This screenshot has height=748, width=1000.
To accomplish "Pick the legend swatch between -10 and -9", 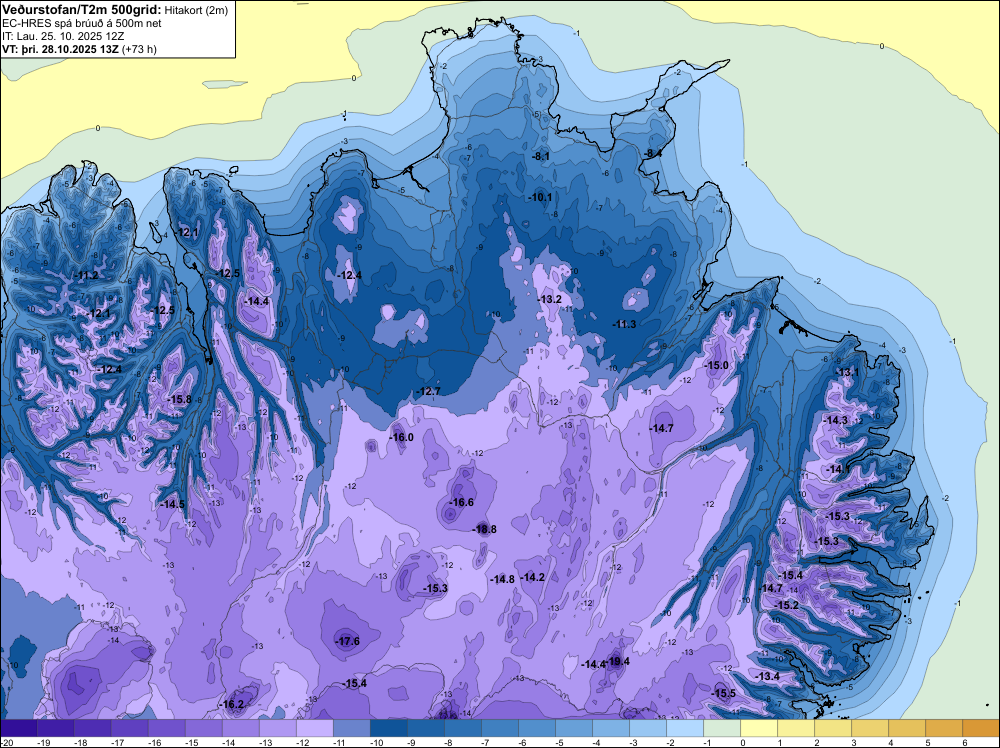I will click(x=388, y=727).
